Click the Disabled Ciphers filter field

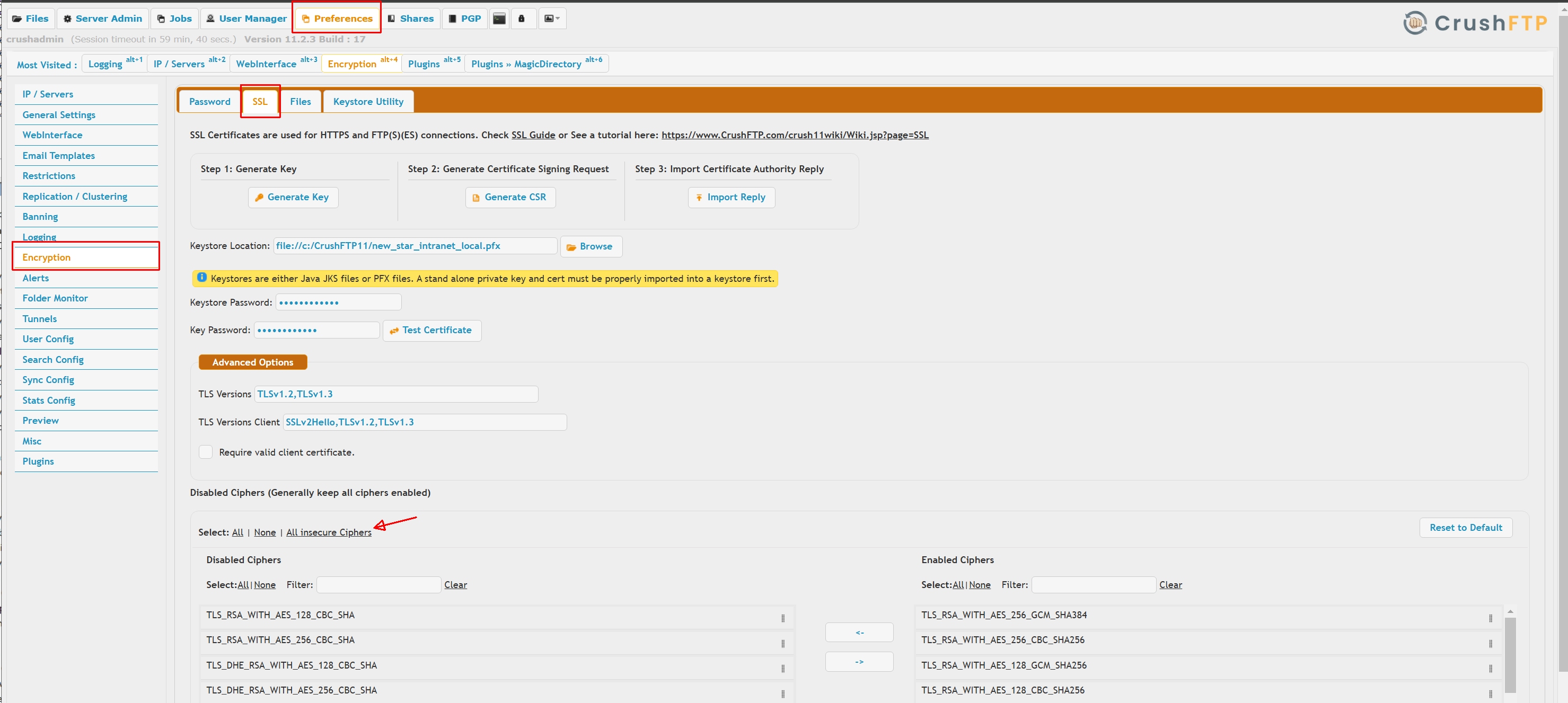[x=378, y=584]
